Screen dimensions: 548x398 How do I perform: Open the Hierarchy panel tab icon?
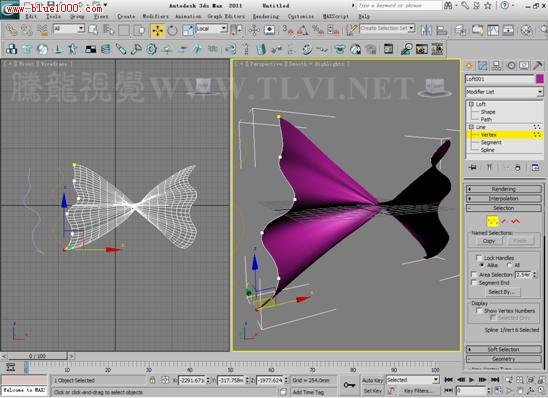pos(496,65)
